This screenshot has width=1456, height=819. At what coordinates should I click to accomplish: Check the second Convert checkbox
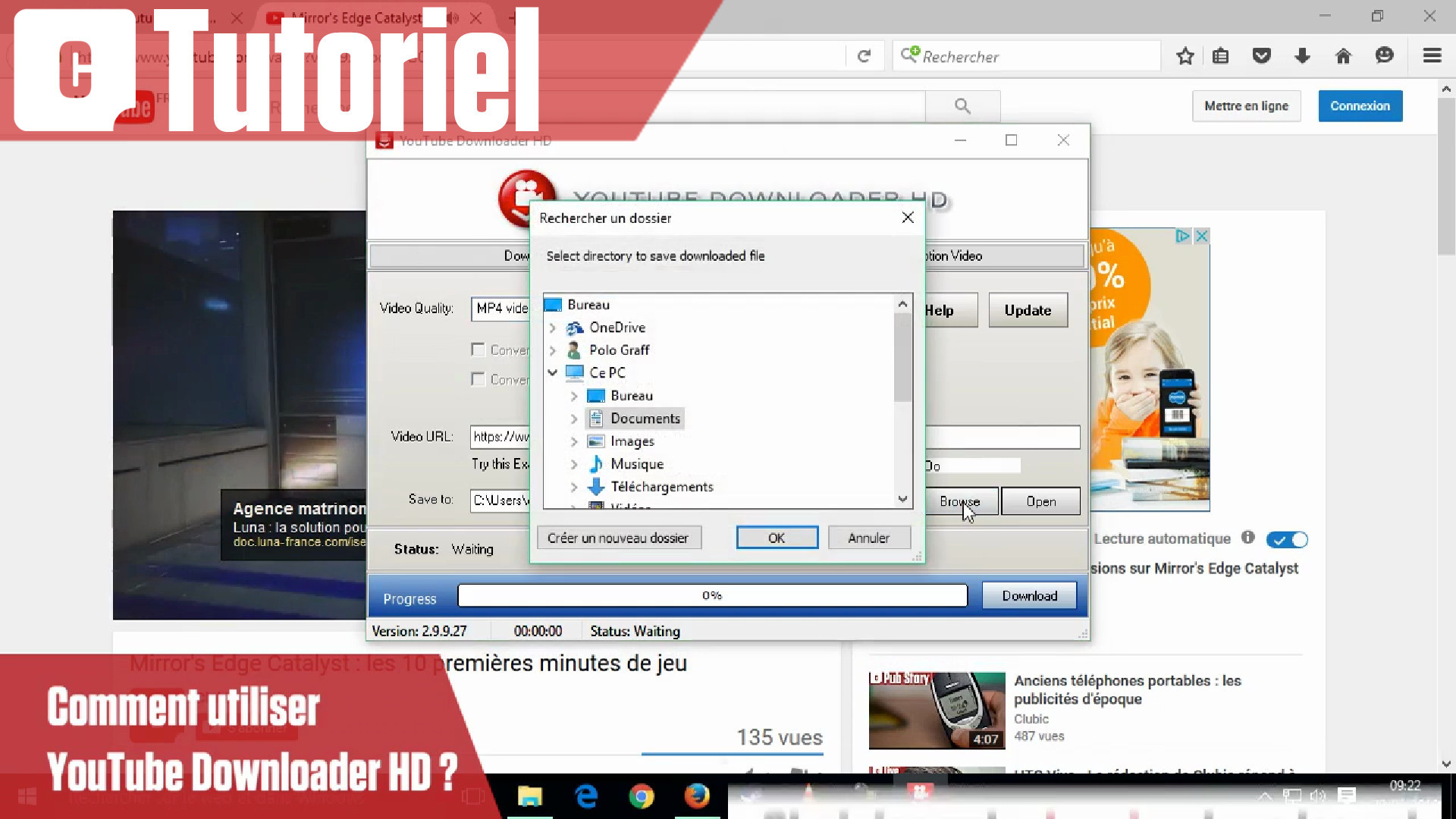[478, 379]
